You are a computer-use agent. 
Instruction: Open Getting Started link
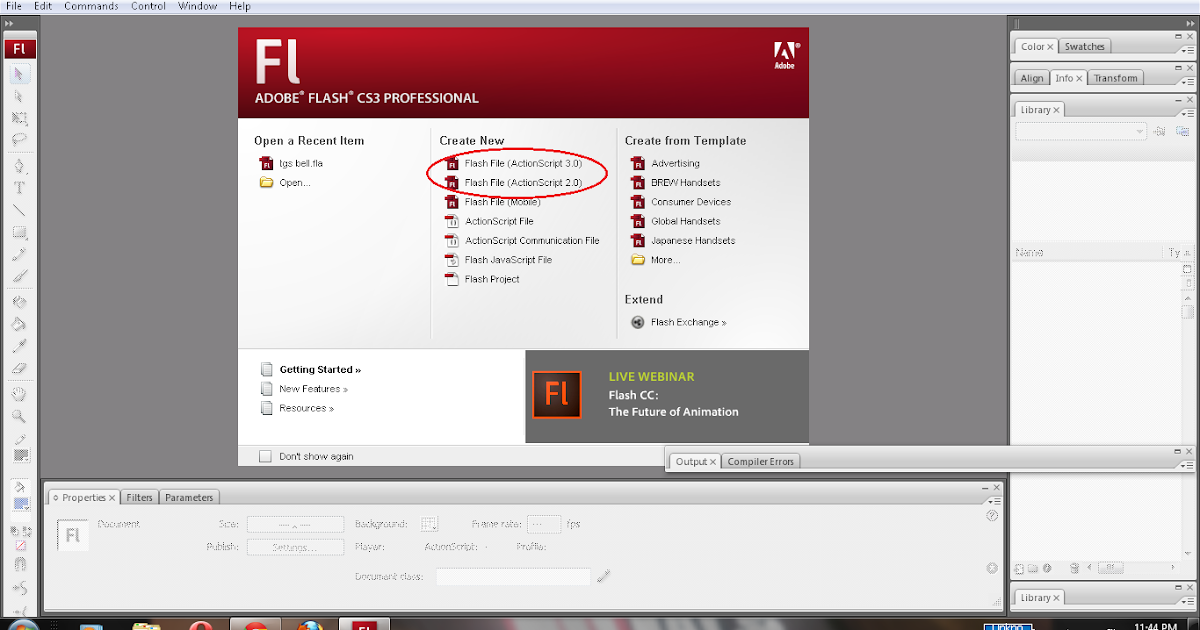pos(320,369)
